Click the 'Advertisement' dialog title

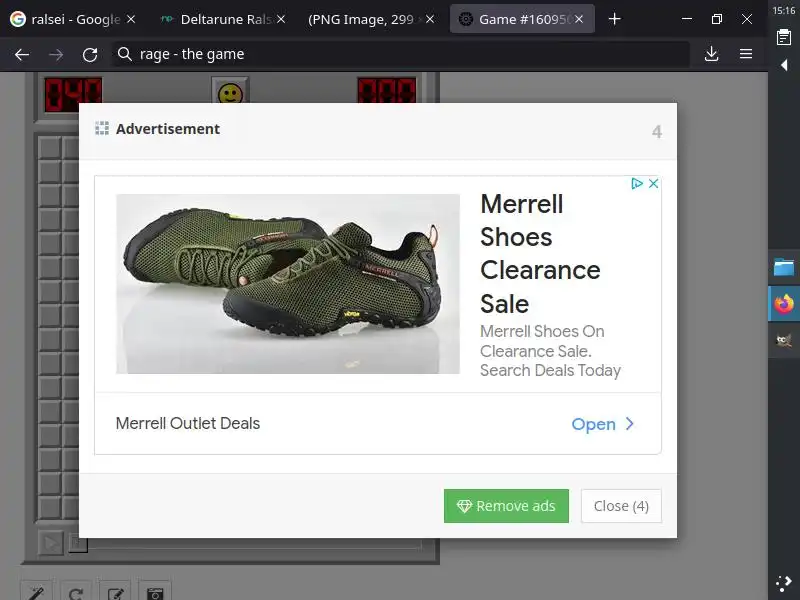(x=168, y=129)
